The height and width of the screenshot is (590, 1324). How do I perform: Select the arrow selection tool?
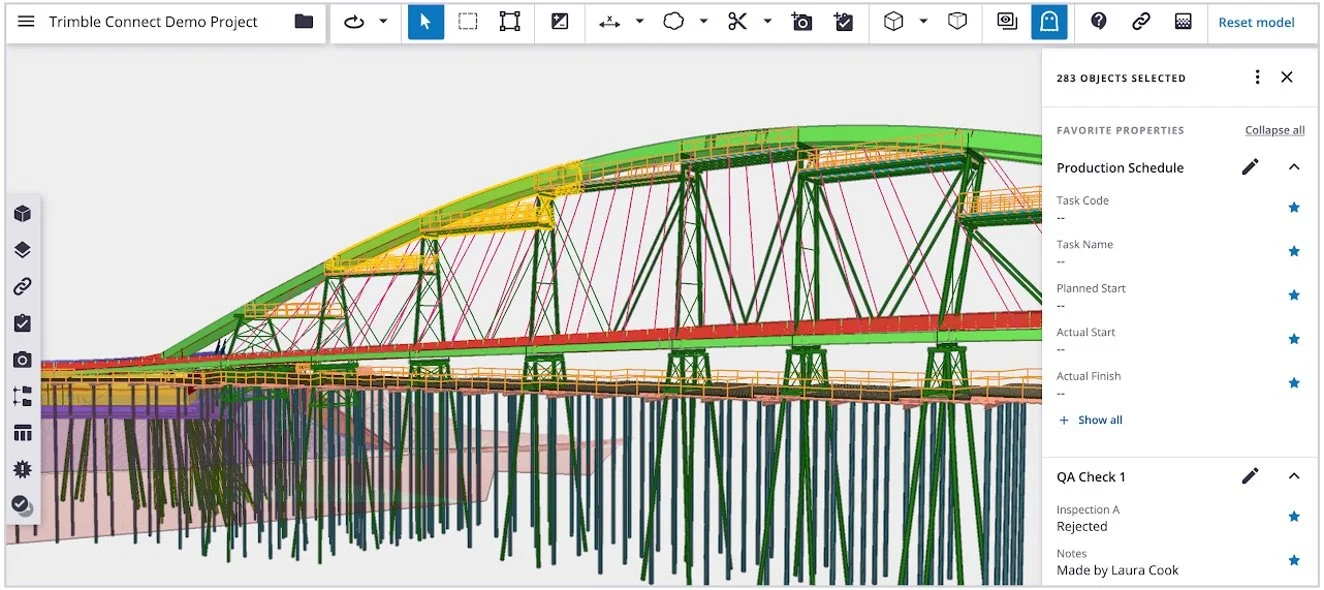pos(426,21)
